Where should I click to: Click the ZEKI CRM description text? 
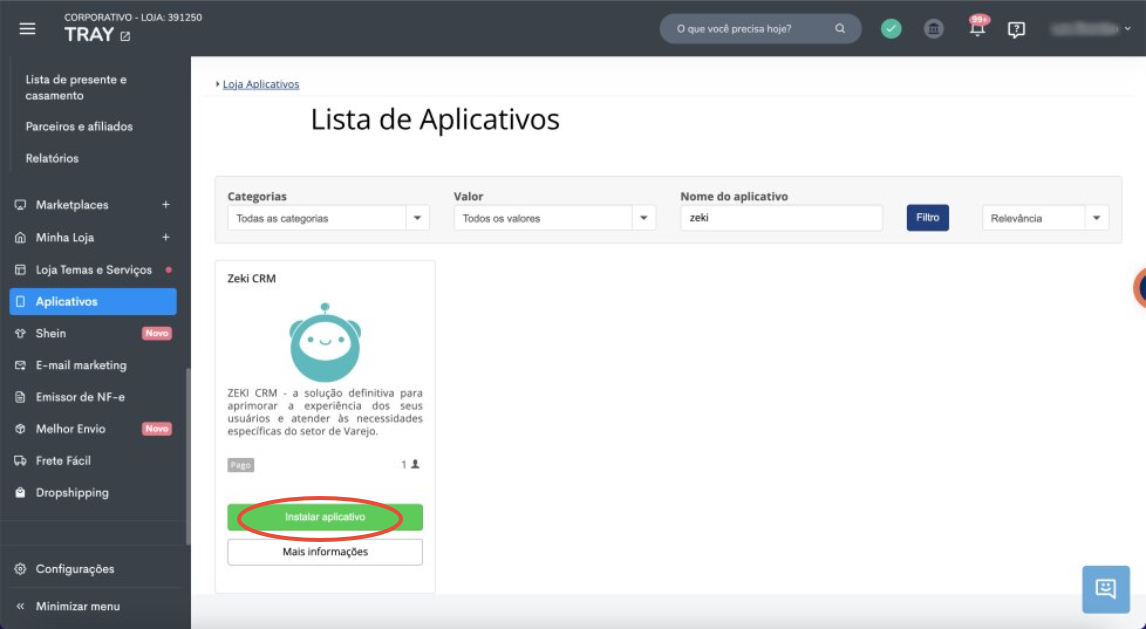tap(325, 412)
